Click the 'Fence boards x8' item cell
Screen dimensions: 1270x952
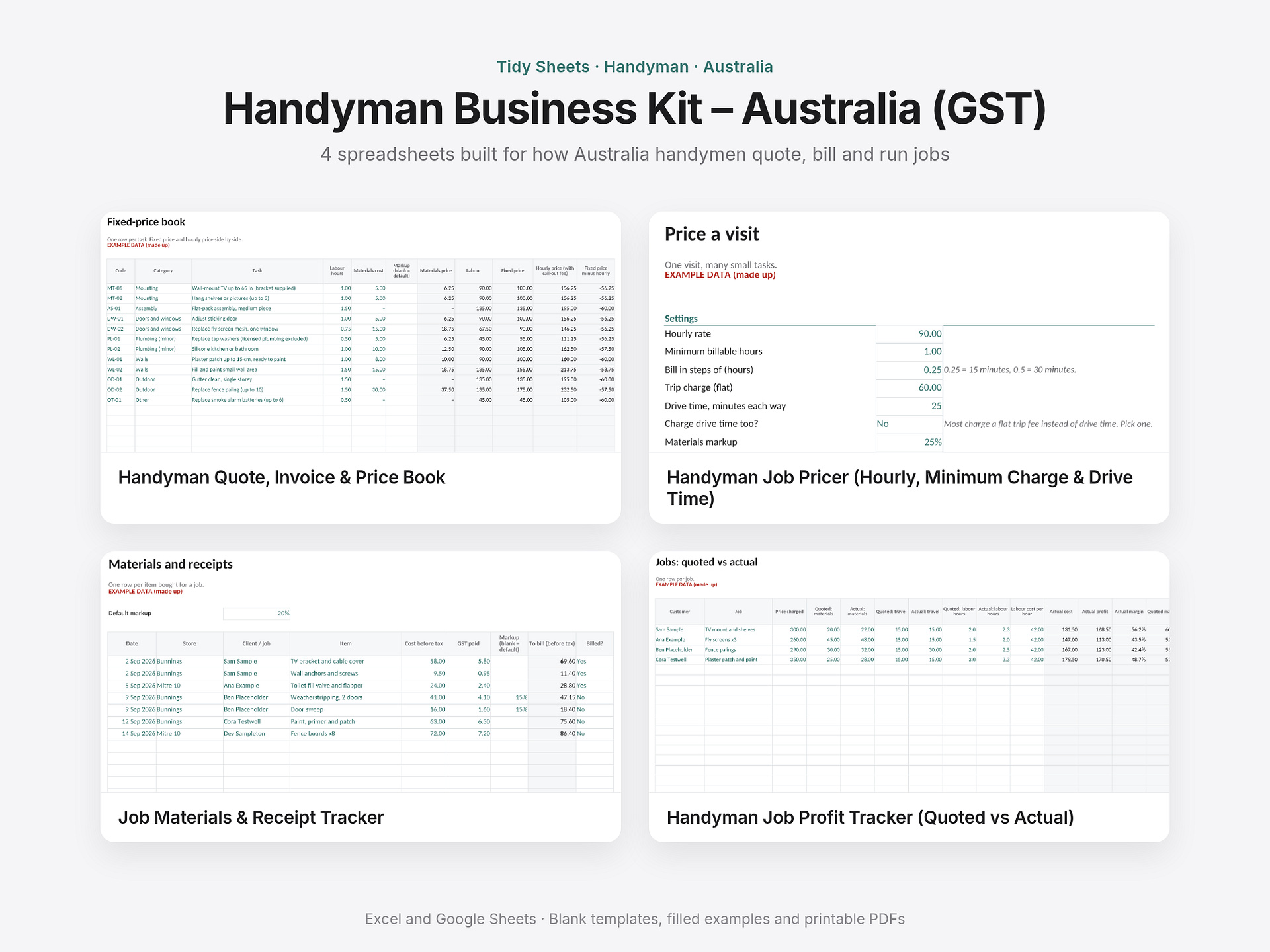click(x=345, y=734)
